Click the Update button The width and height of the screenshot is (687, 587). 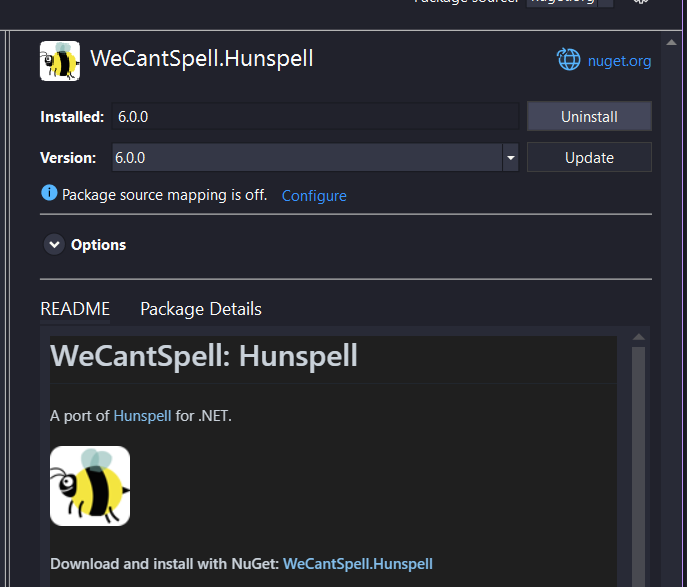point(589,158)
